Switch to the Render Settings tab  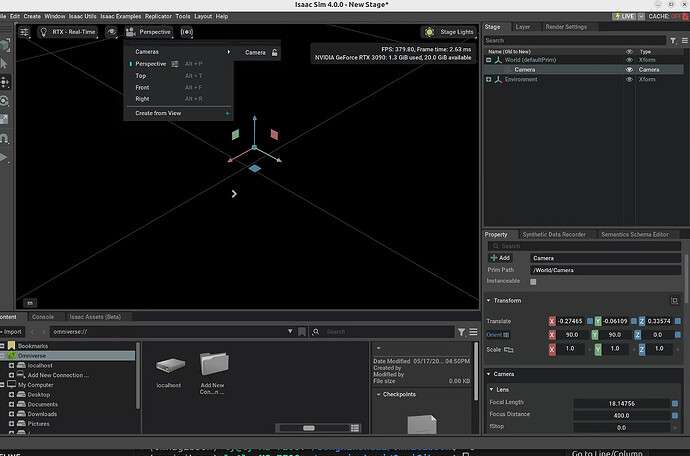tap(566, 27)
